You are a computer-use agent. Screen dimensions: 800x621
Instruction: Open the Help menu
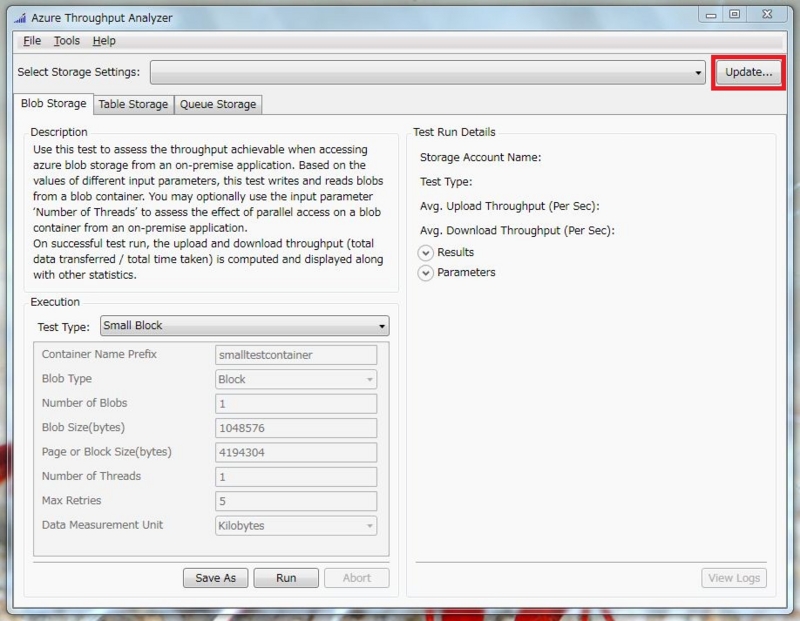(104, 41)
